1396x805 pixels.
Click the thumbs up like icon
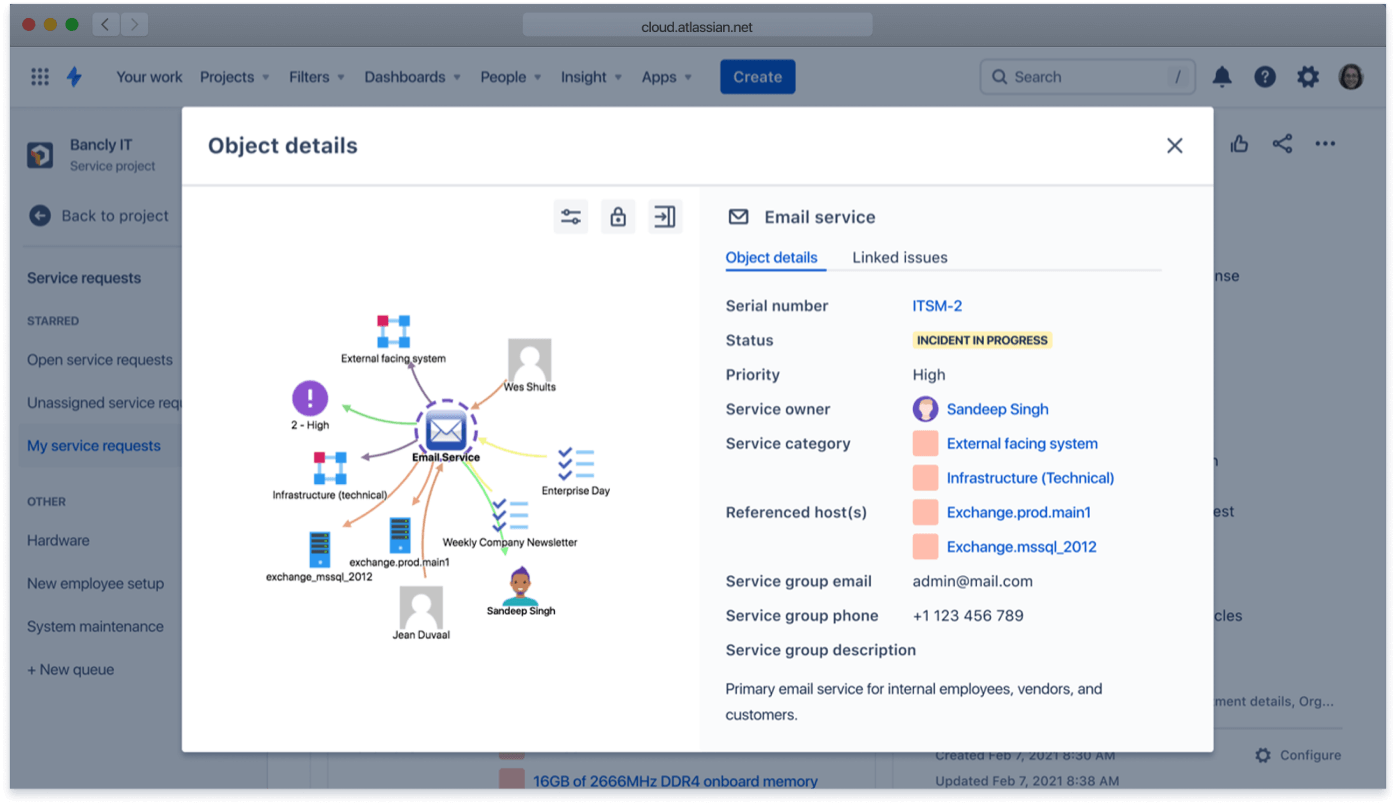click(x=1239, y=143)
